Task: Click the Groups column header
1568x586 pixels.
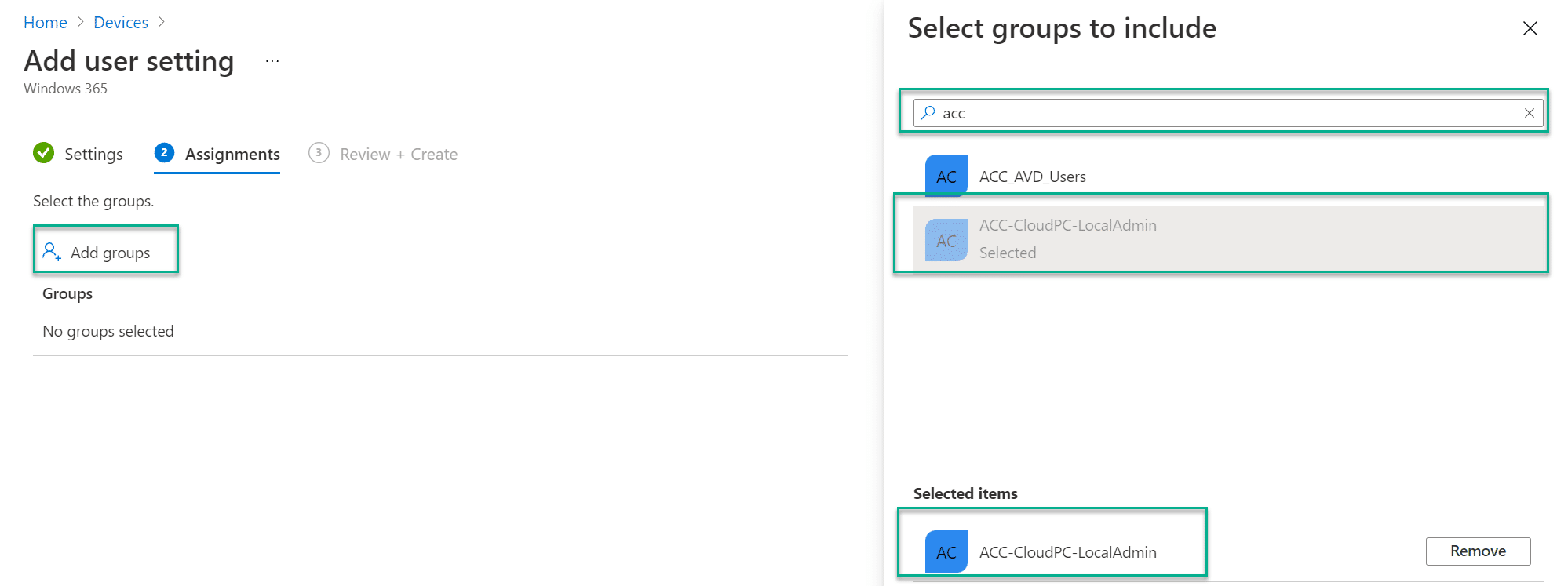Action: tap(67, 293)
